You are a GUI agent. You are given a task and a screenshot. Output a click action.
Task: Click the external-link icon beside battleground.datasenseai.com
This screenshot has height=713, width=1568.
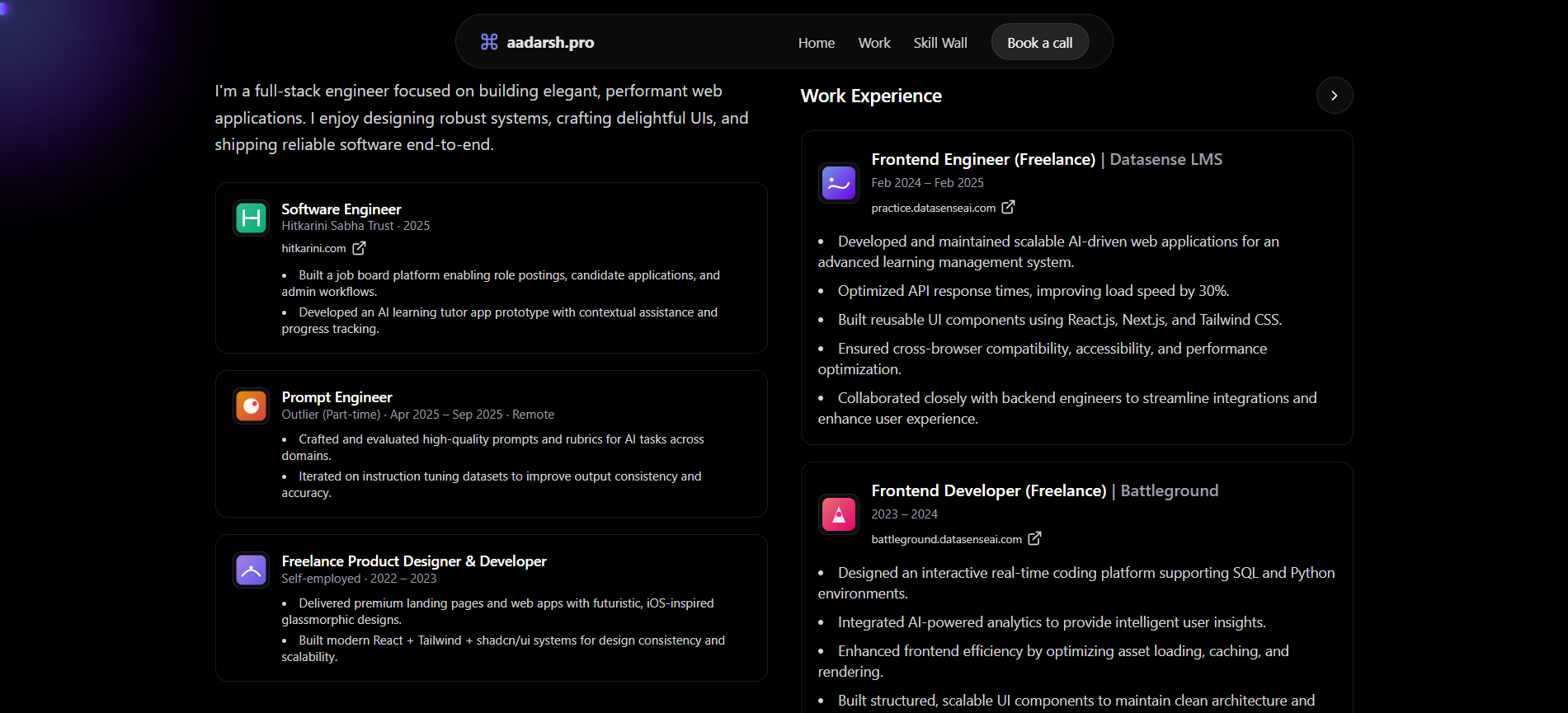pos(1034,538)
